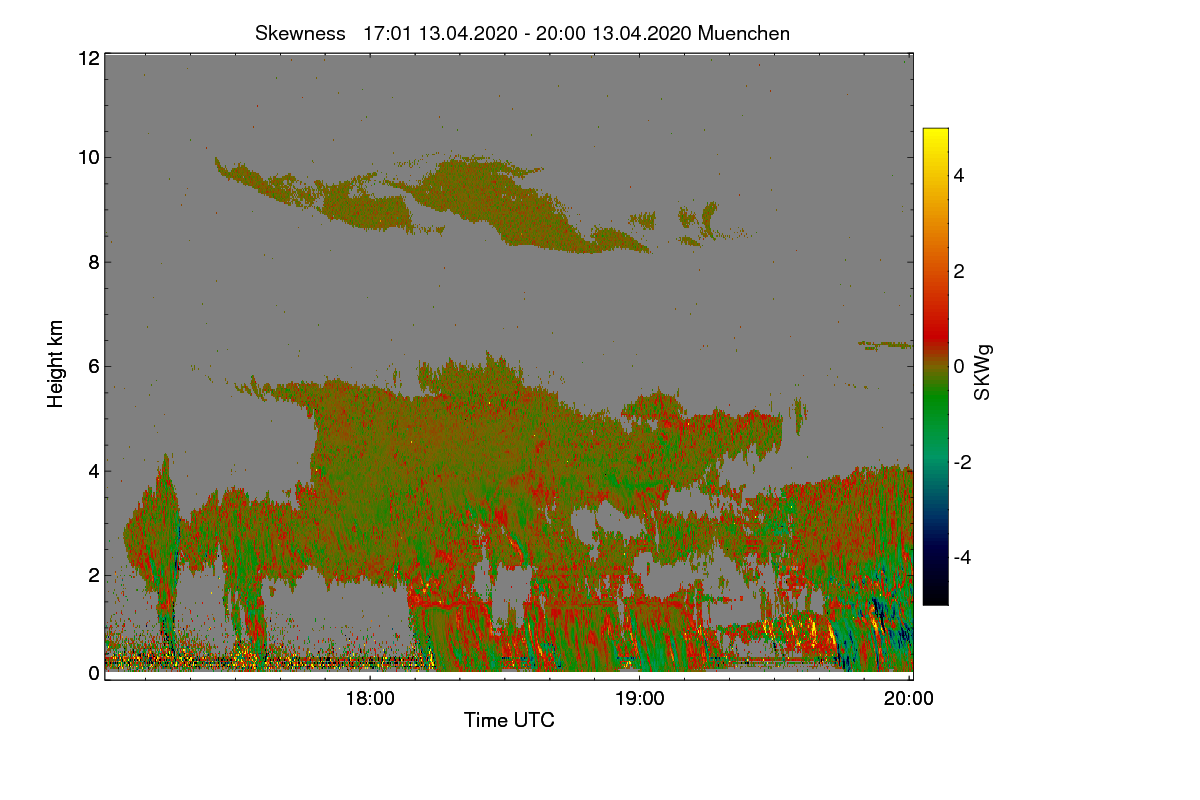
Task: Click the 'Height km' axis label
Action: 56,363
